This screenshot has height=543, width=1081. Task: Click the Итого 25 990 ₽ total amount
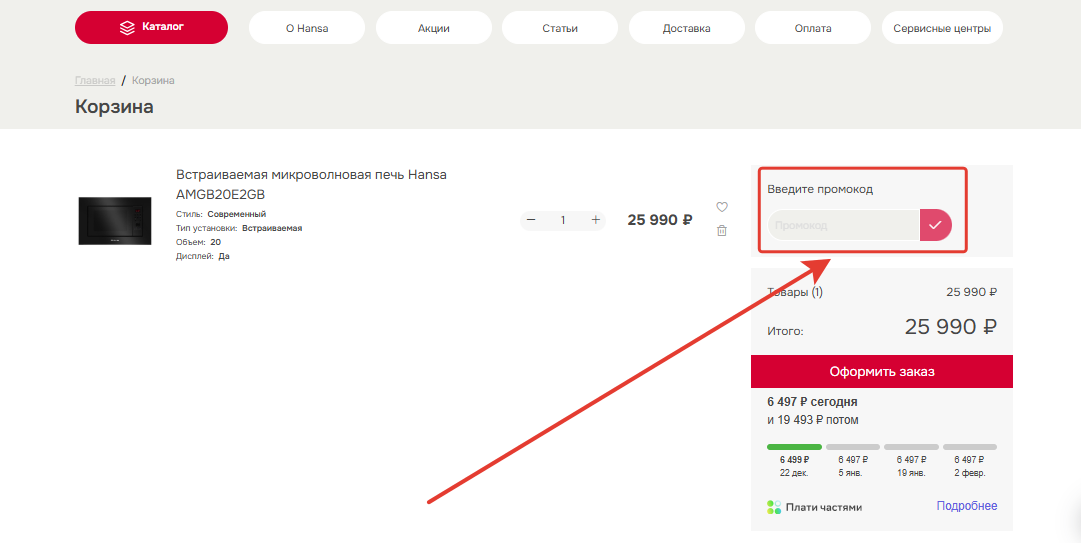click(x=951, y=327)
